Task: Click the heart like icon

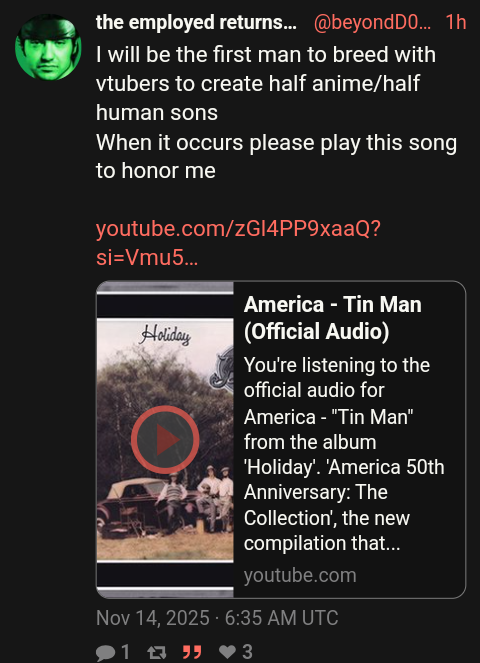Action: [x=227, y=652]
